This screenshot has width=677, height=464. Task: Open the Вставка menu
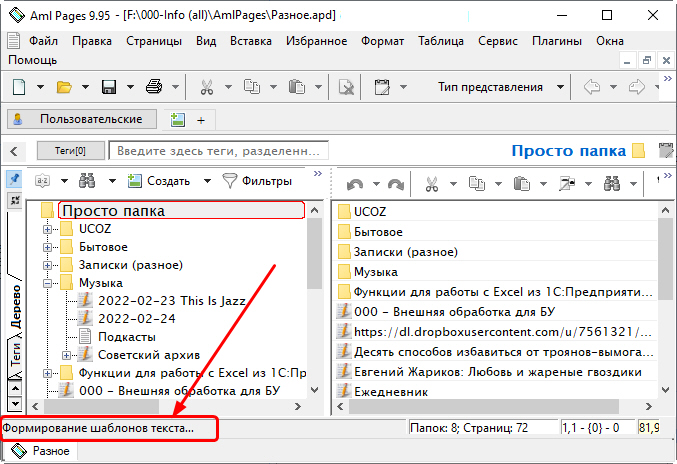251,41
